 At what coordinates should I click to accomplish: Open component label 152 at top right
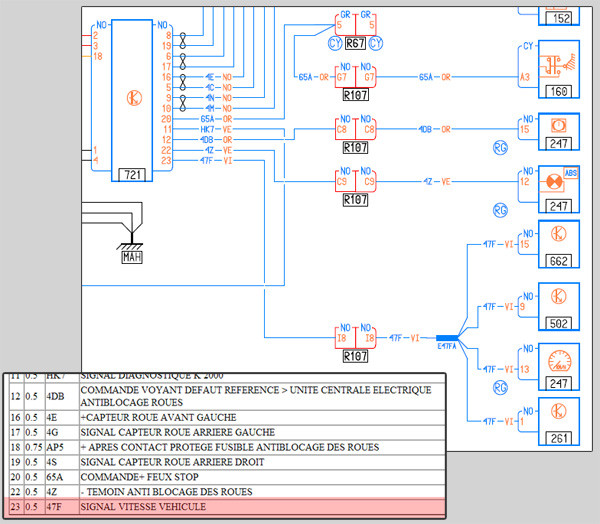(561, 18)
